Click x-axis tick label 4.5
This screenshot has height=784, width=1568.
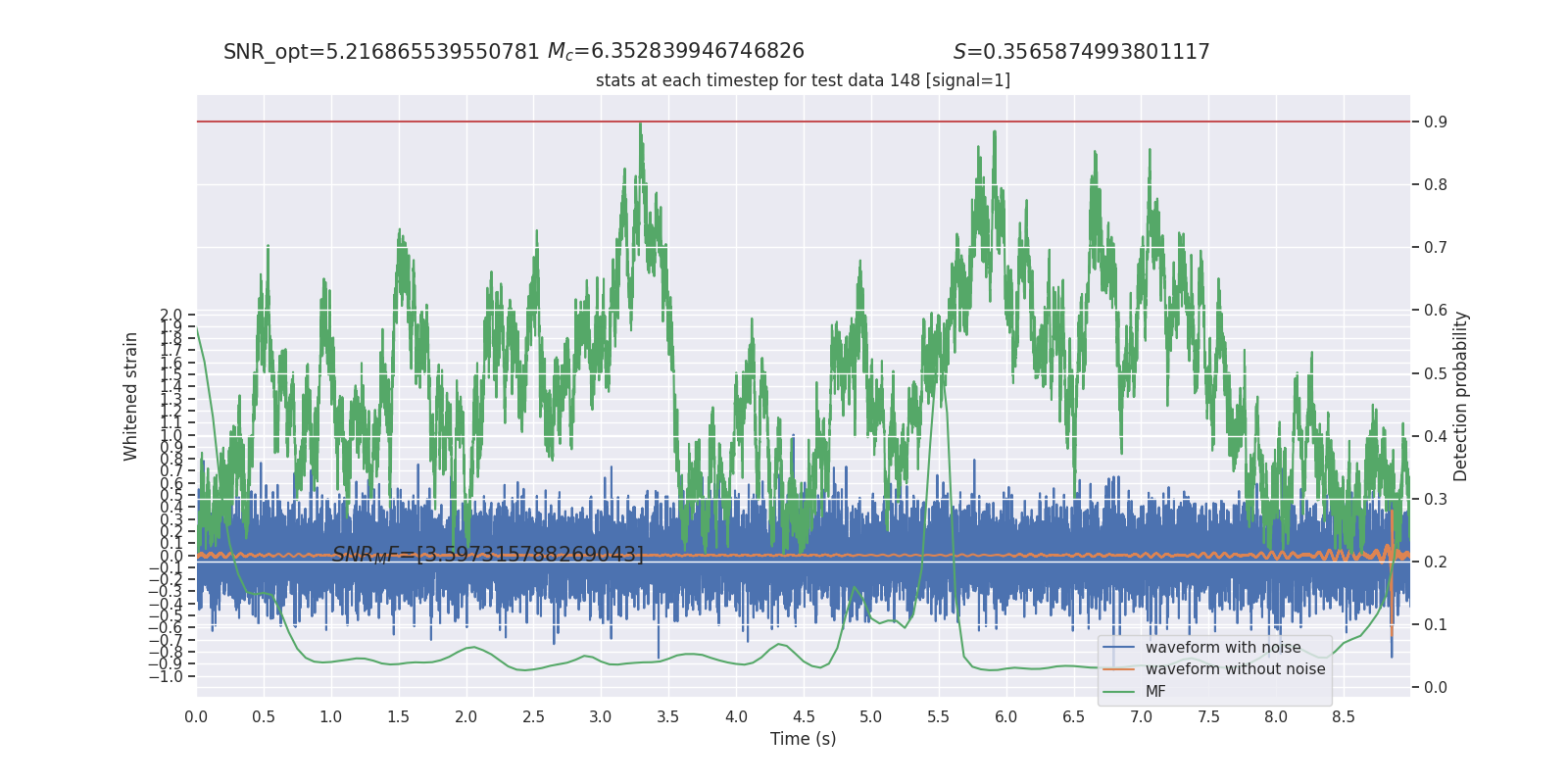(x=804, y=716)
